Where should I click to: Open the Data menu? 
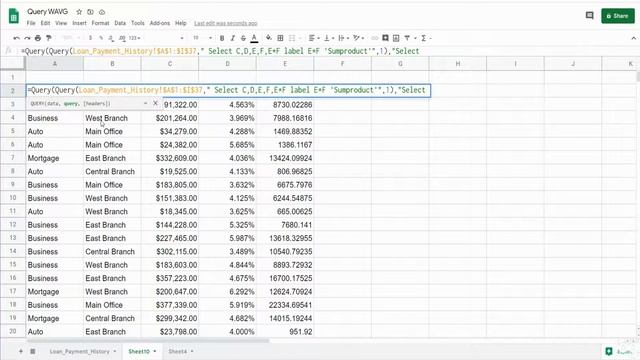pos(120,23)
